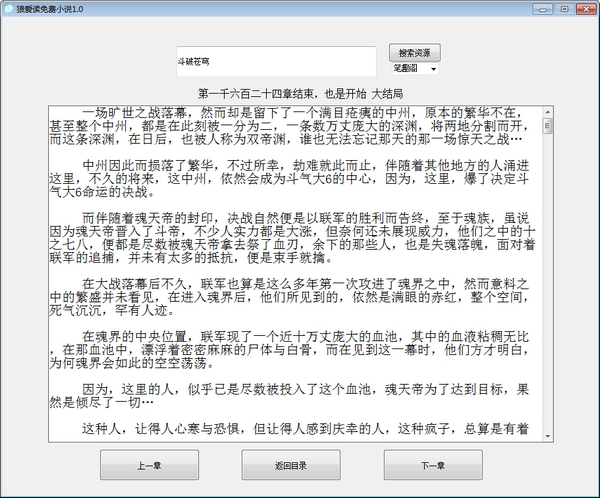
Task: Grab the vertical scrollbar thumb of the chapter text
Action: (x=548, y=126)
